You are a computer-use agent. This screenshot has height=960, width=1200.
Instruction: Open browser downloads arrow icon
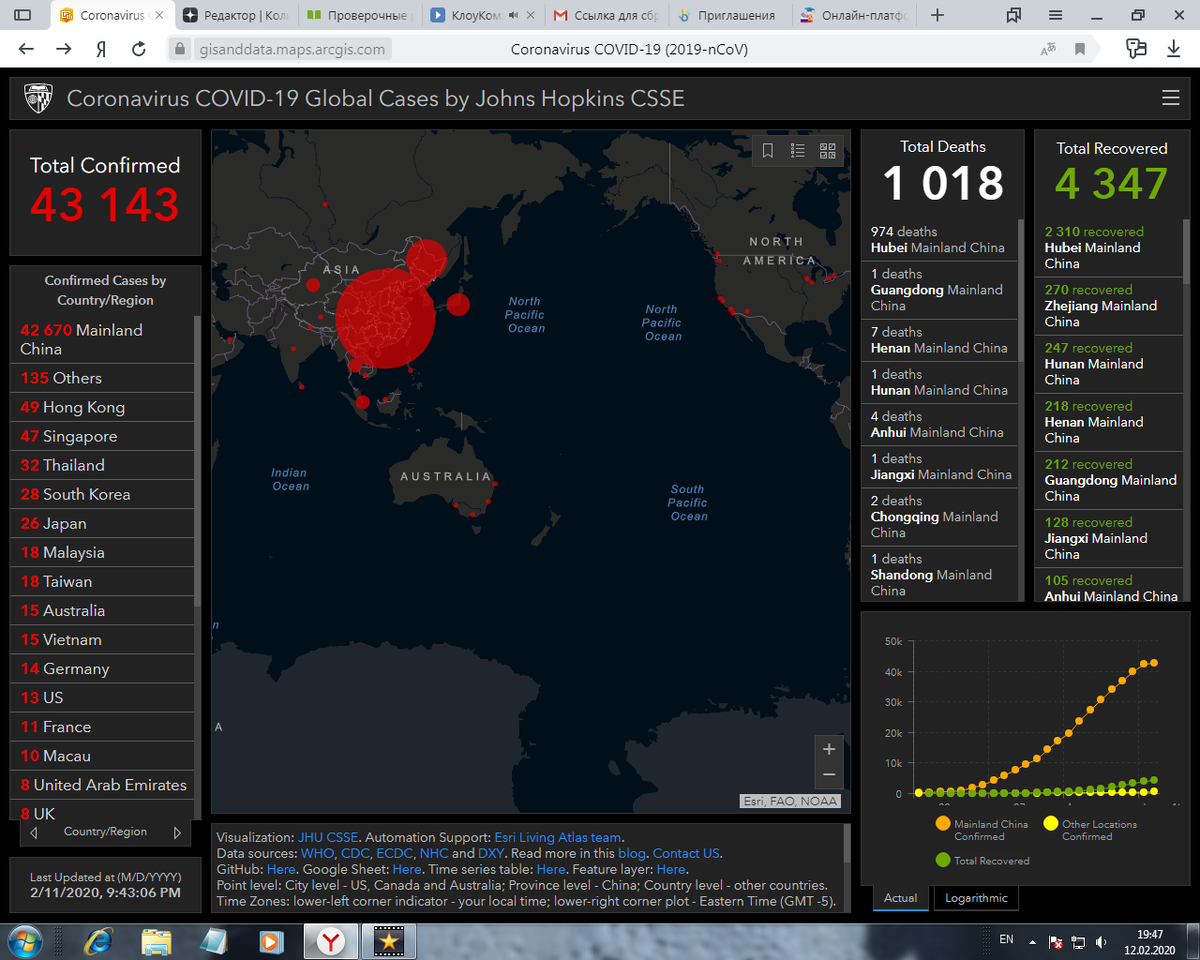(1174, 49)
